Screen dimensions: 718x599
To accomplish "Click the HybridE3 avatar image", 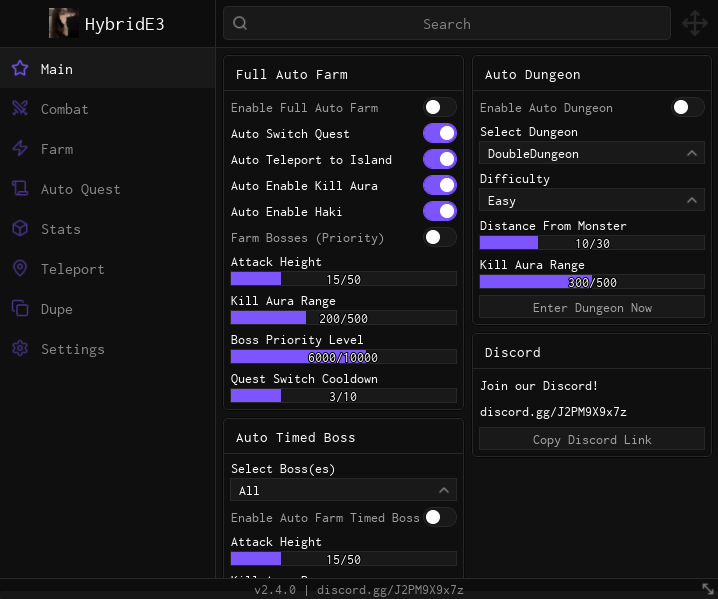I will click(64, 23).
